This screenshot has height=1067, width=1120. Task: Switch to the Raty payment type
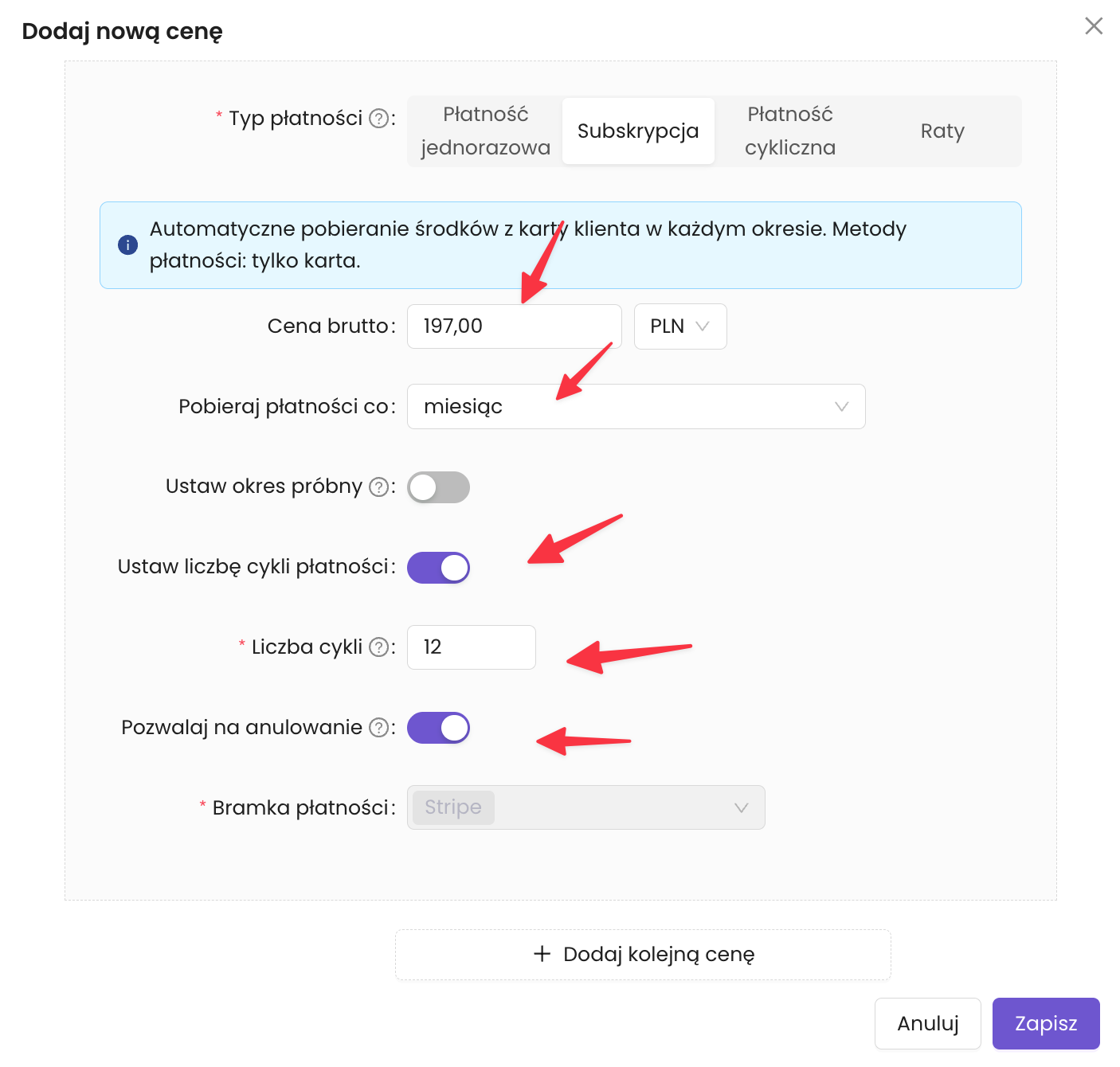coord(942,131)
